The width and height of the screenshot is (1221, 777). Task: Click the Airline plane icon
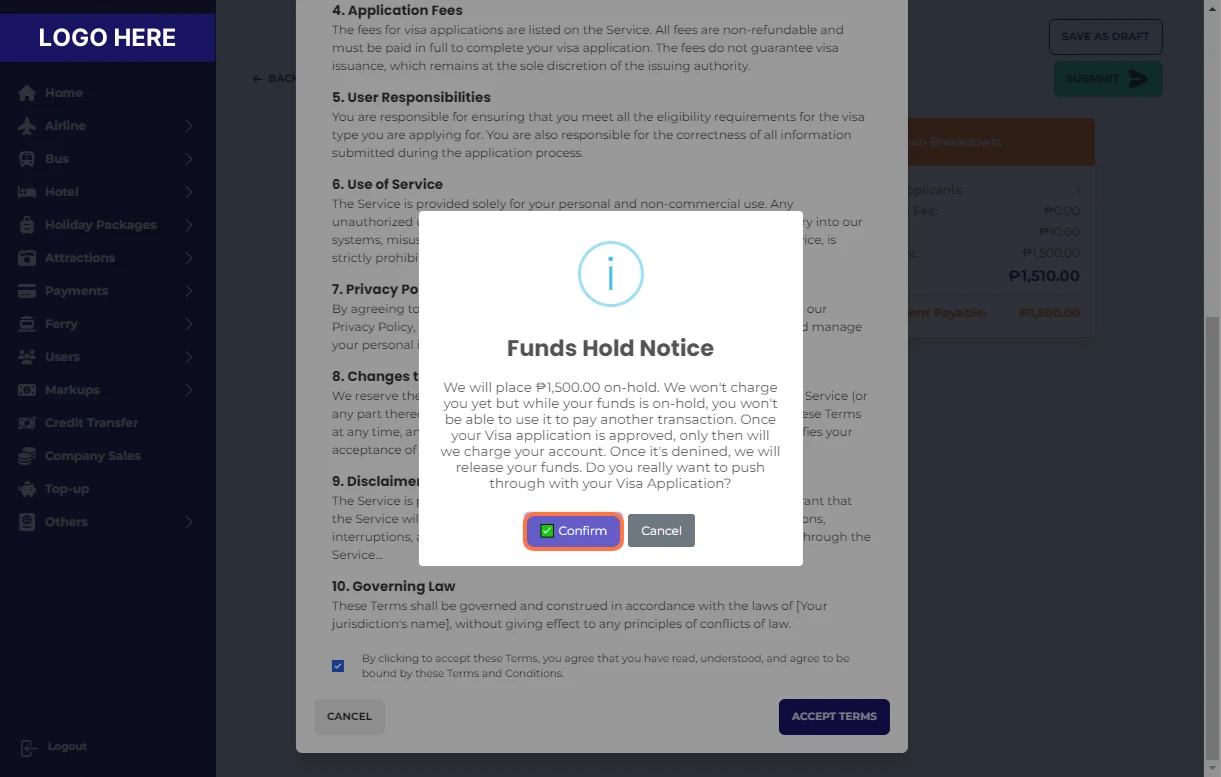point(27,126)
